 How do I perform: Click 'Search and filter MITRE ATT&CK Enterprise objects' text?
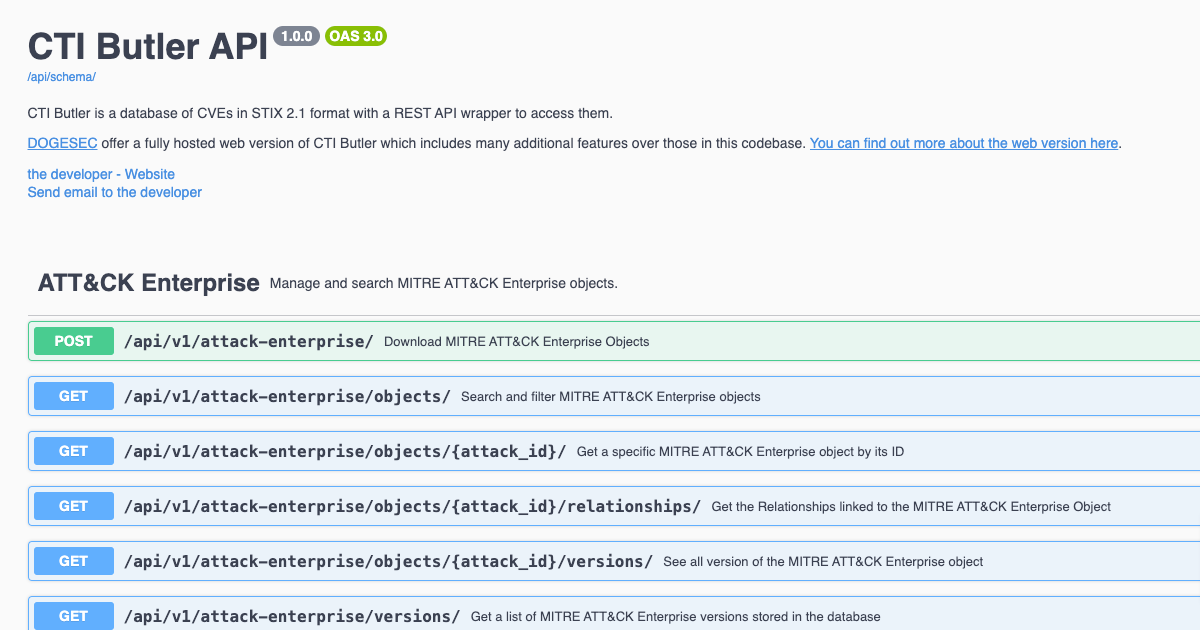[x=611, y=397]
